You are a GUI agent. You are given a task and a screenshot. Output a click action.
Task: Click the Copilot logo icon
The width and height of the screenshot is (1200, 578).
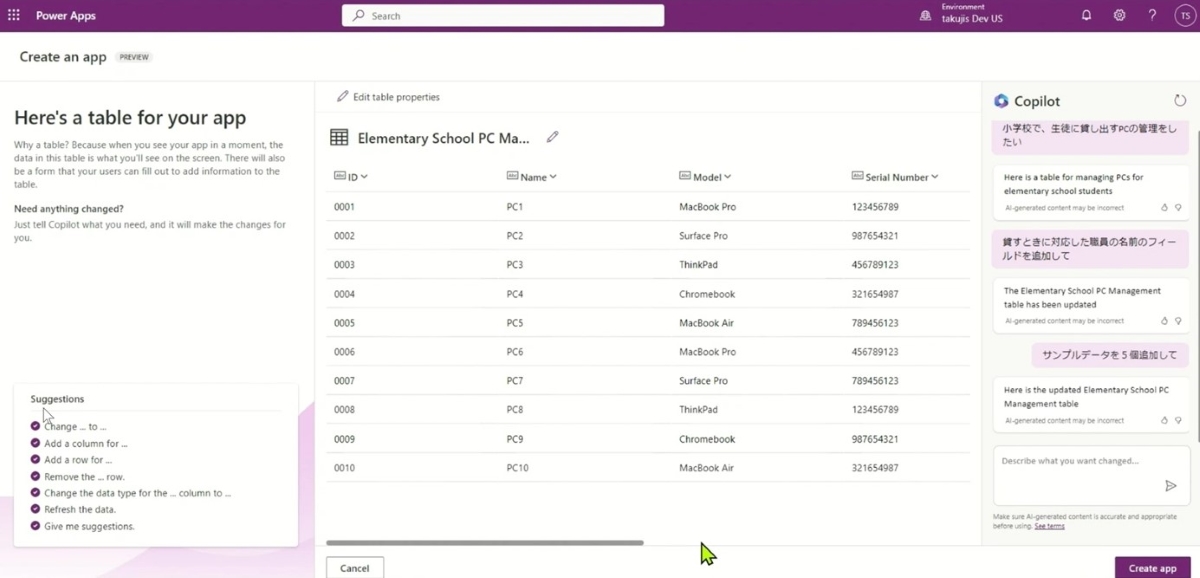pyautogui.click(x=1001, y=101)
